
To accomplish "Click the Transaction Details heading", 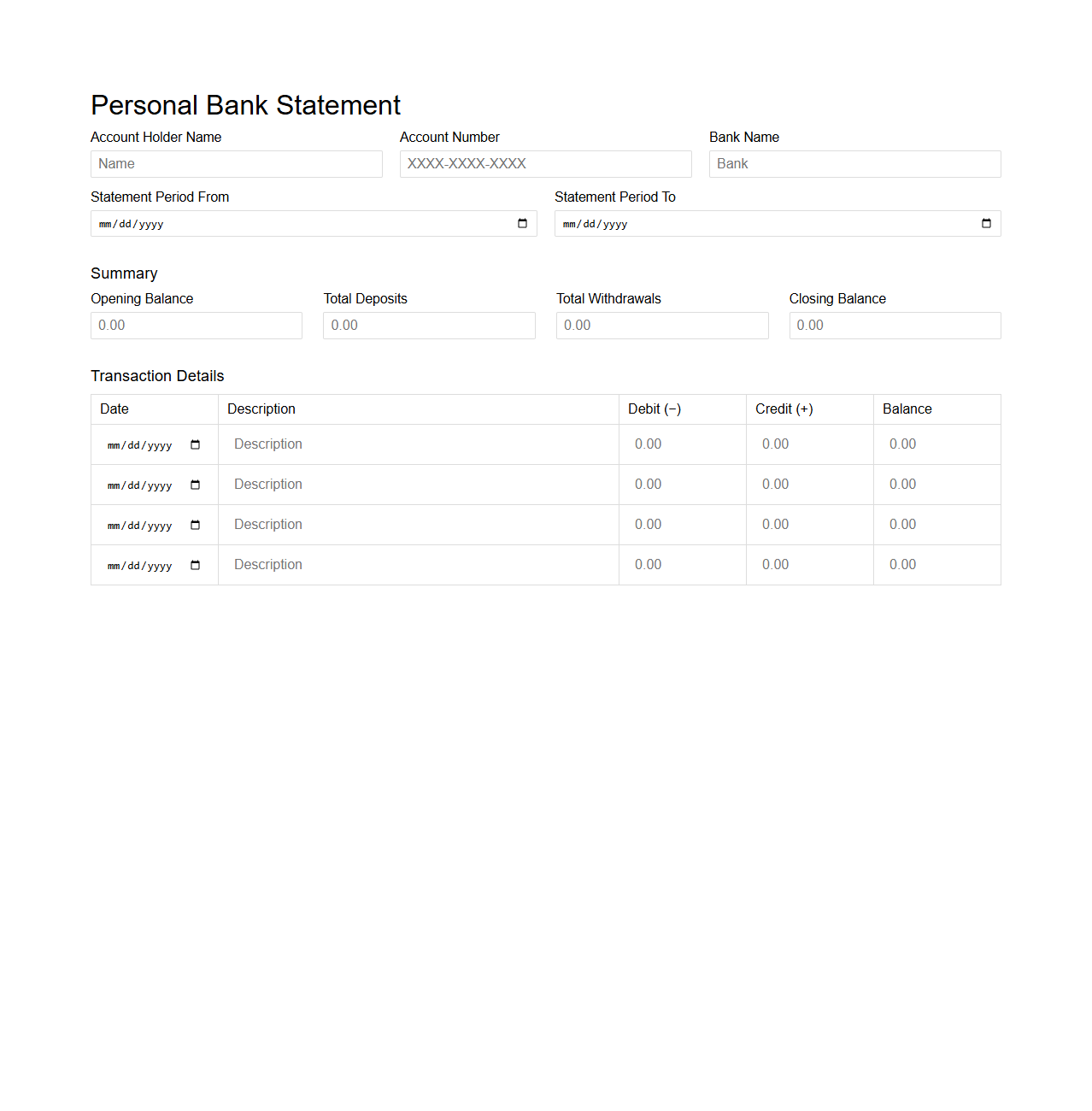I will [157, 375].
